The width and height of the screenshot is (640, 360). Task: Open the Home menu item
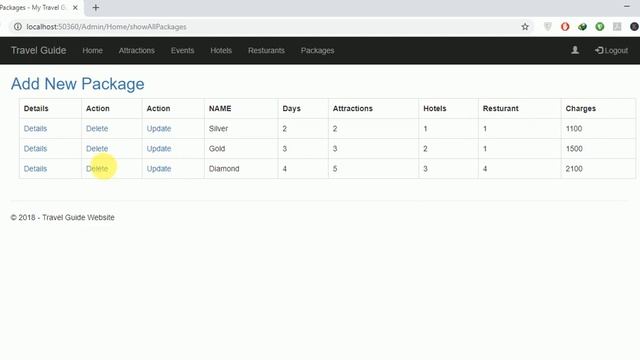(92, 51)
